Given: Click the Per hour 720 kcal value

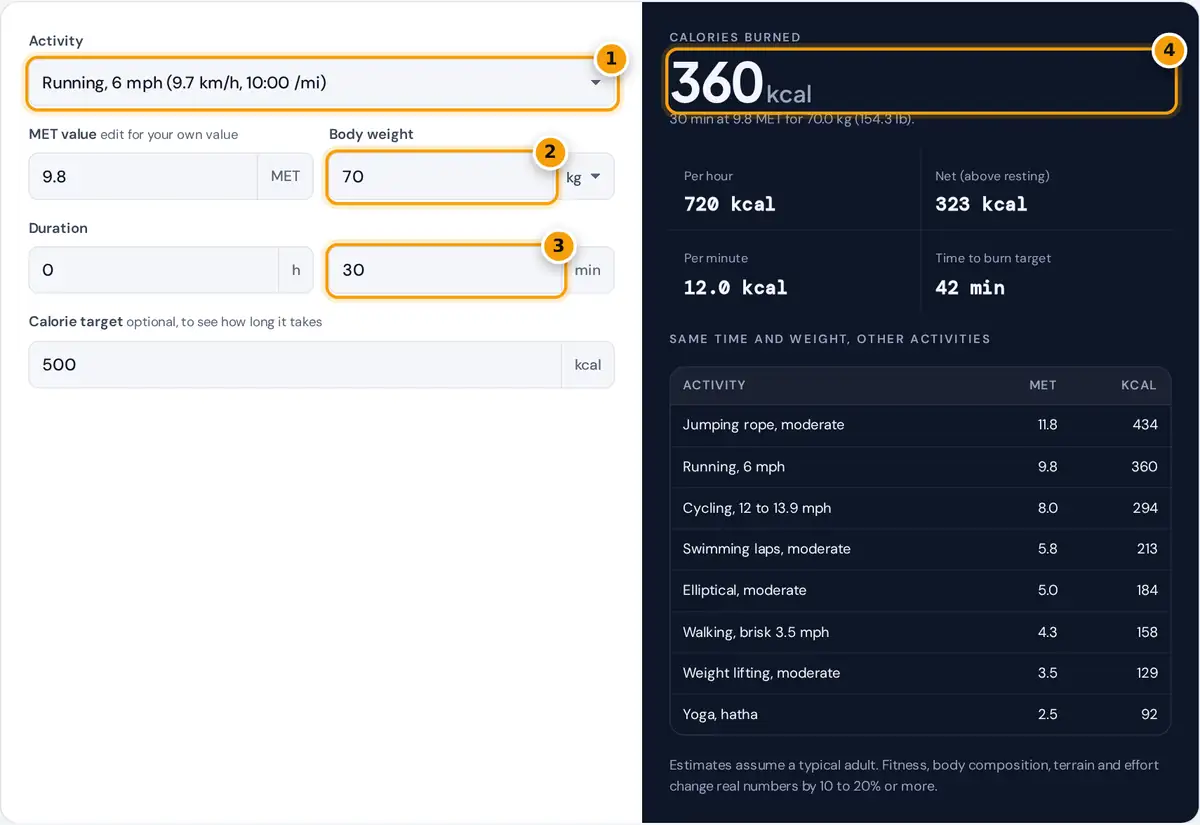Looking at the screenshot, I should tap(729, 204).
